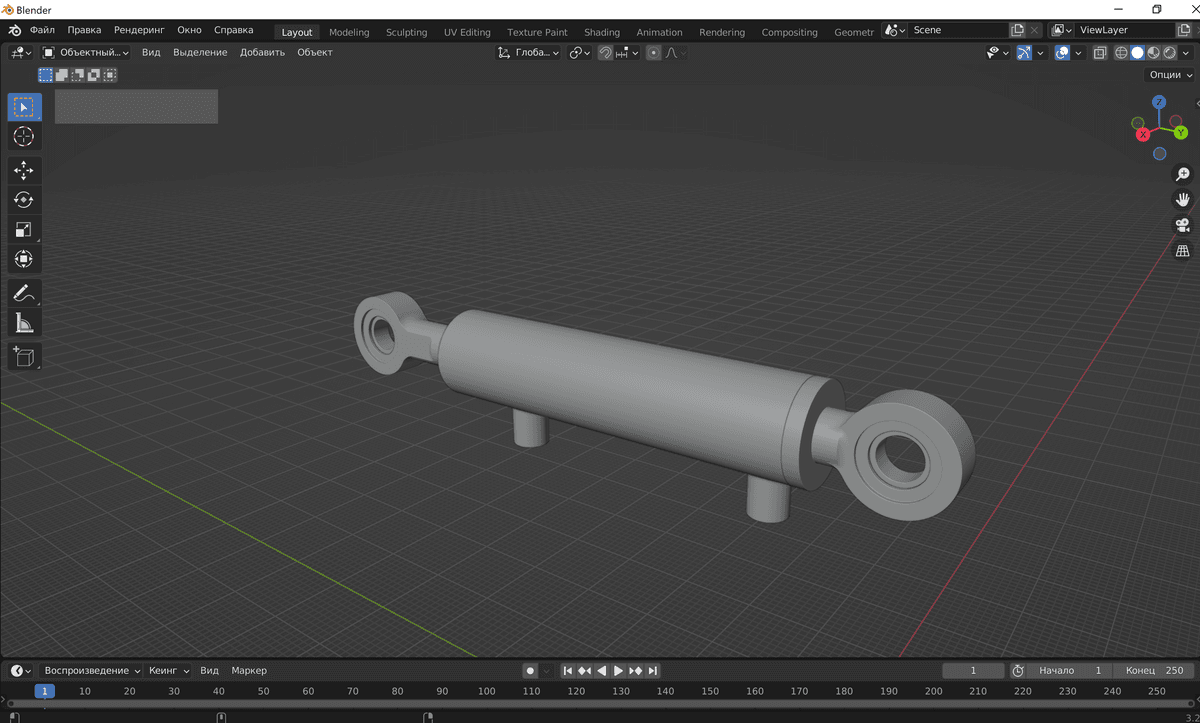1200x723 pixels.
Task: Switch to the Shading workspace tab
Action: 602,32
